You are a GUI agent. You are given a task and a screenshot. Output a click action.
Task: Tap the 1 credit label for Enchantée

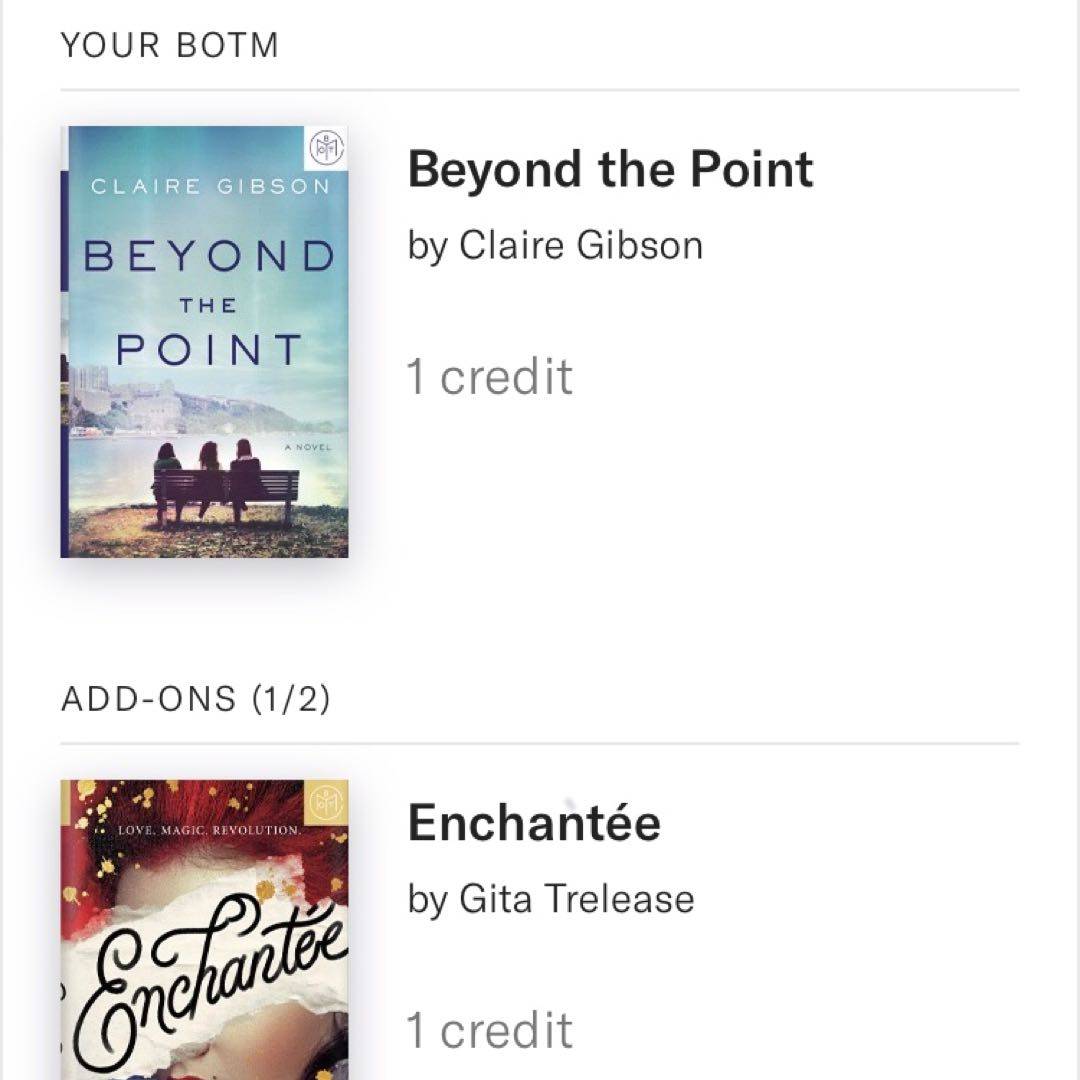click(x=490, y=1030)
